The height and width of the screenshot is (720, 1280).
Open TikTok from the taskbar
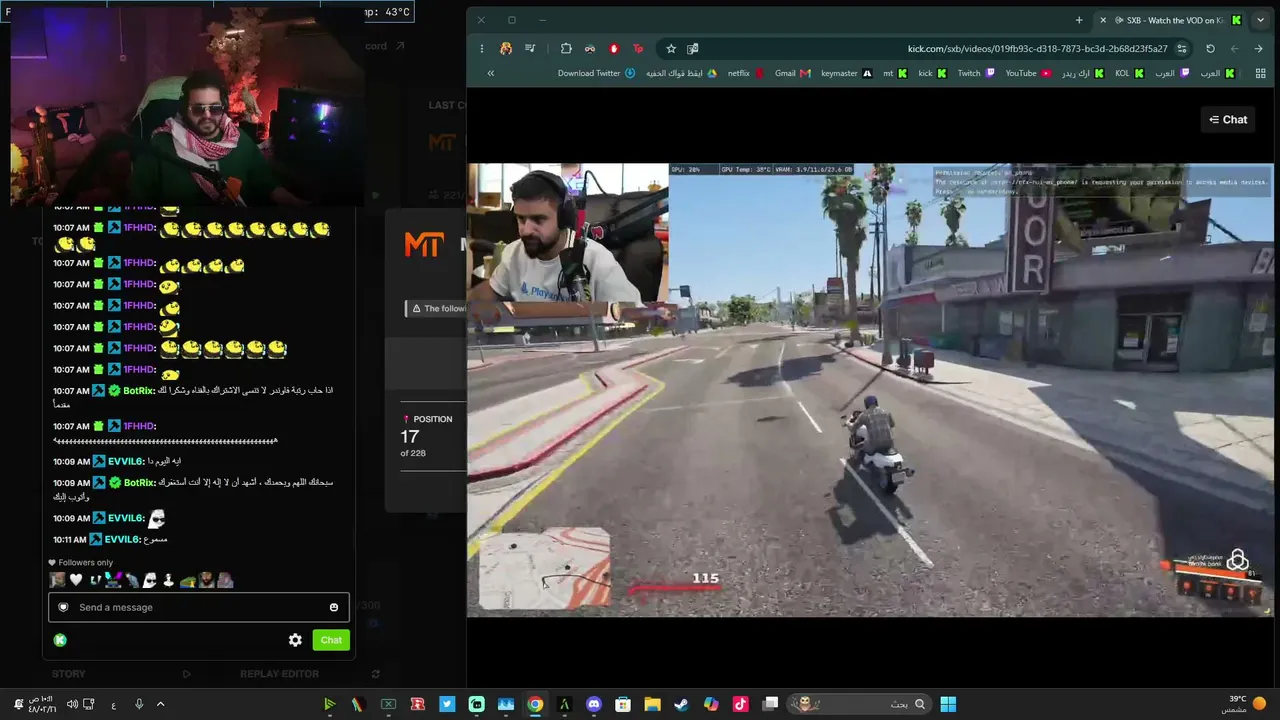coord(740,704)
